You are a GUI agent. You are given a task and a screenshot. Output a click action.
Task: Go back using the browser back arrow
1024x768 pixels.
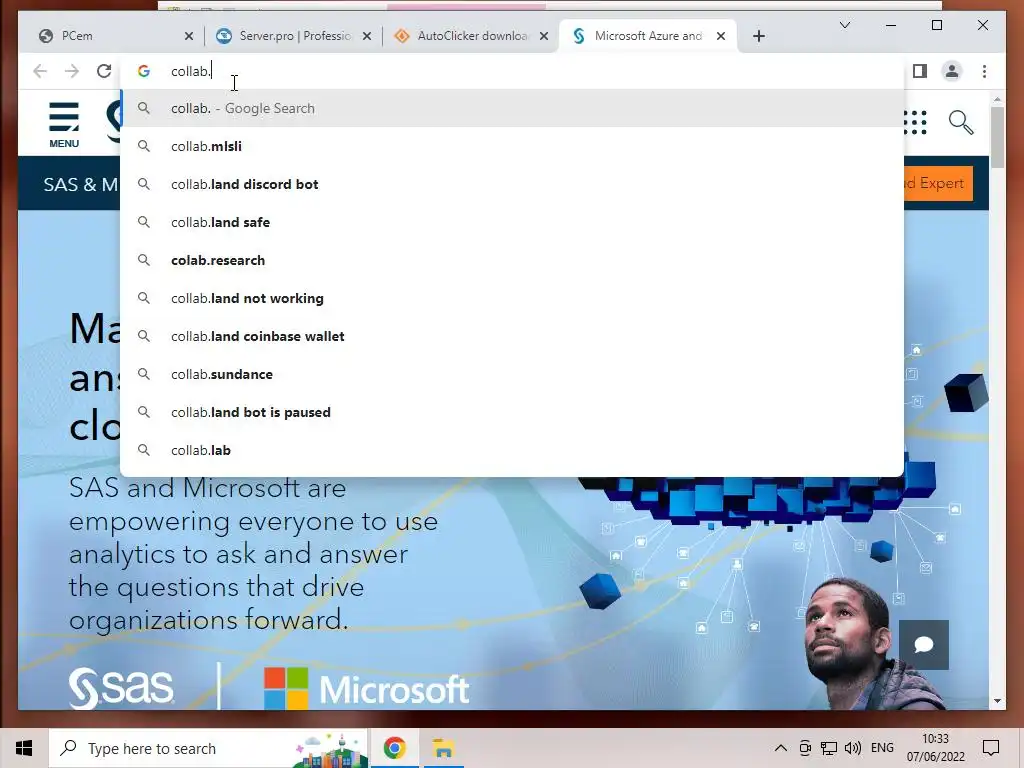40,71
